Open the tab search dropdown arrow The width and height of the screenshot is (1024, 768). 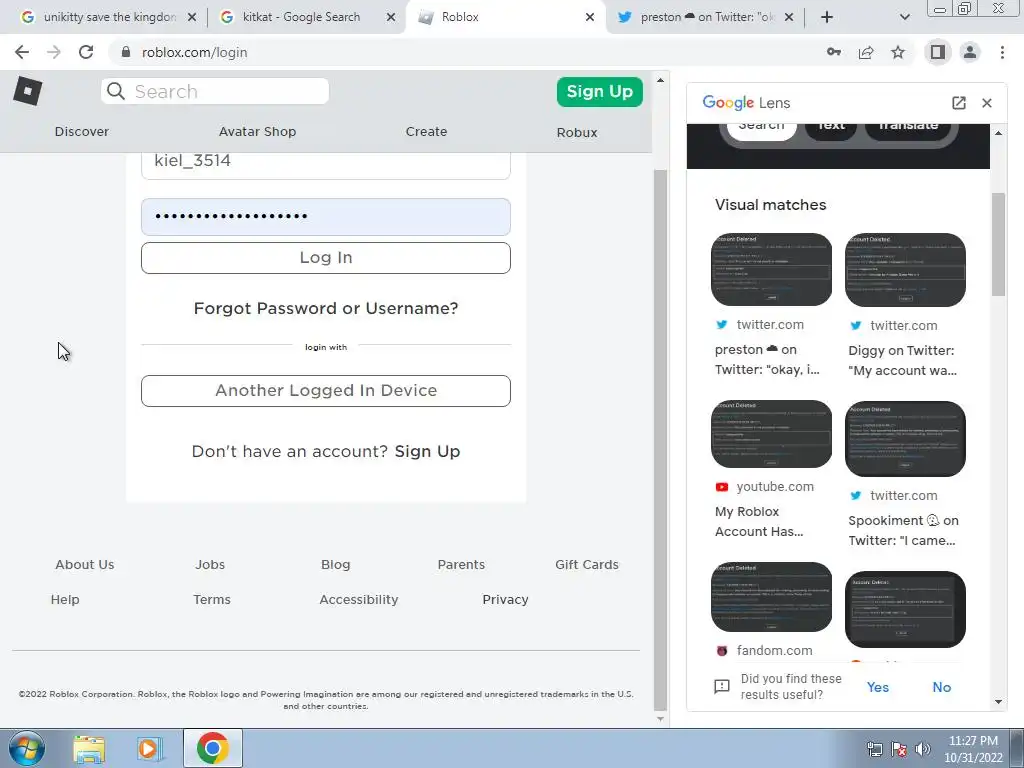(x=904, y=17)
